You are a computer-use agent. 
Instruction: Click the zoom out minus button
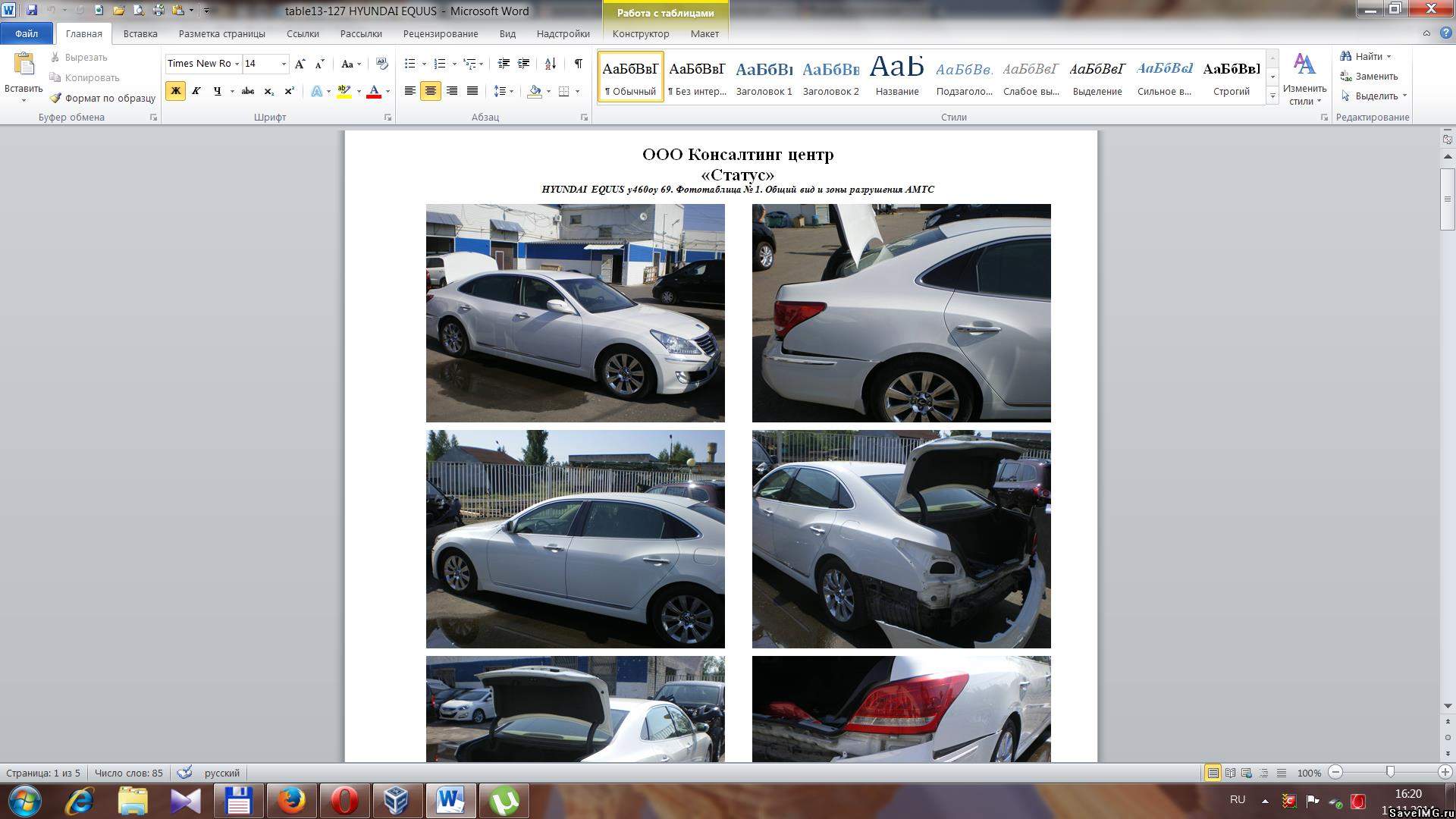pos(1336,772)
